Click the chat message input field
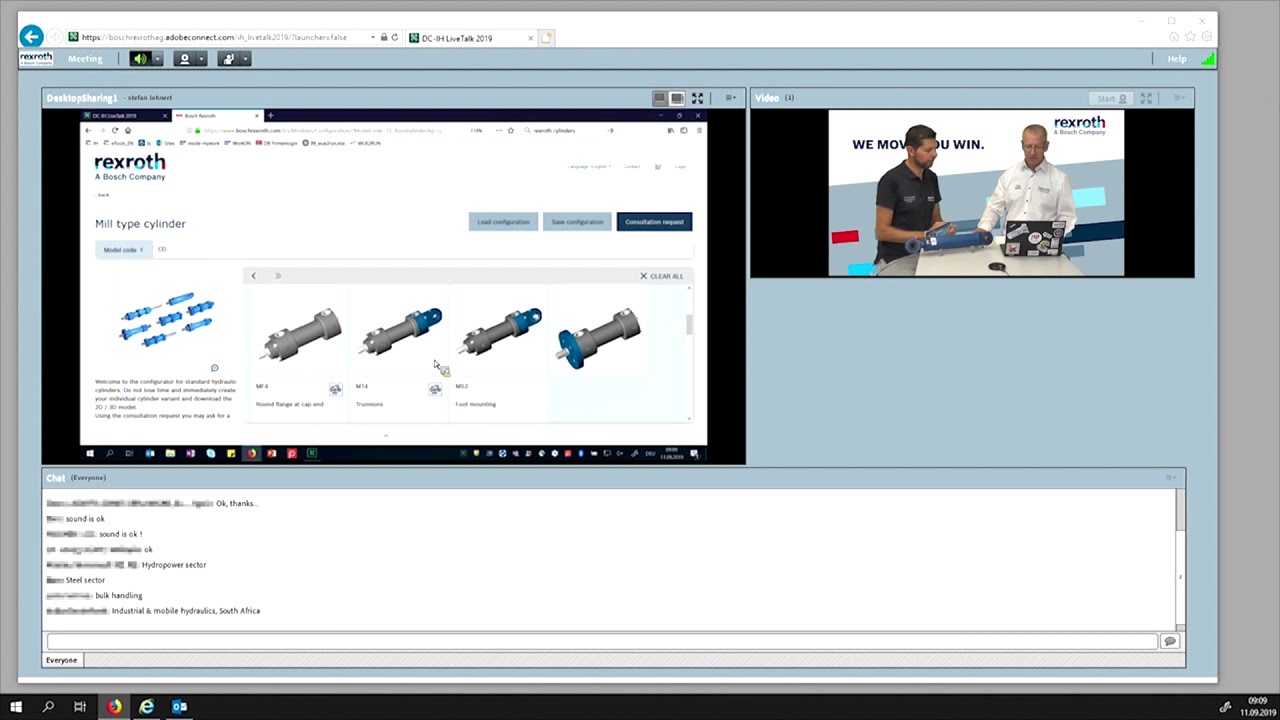This screenshot has height=720, width=1280. (602, 641)
